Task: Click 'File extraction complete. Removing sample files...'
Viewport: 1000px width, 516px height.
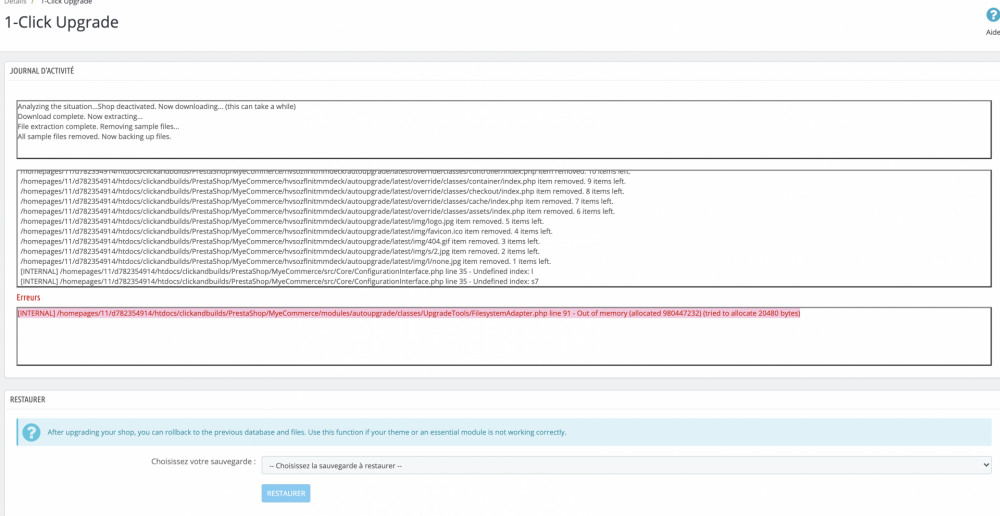Action: (98, 127)
